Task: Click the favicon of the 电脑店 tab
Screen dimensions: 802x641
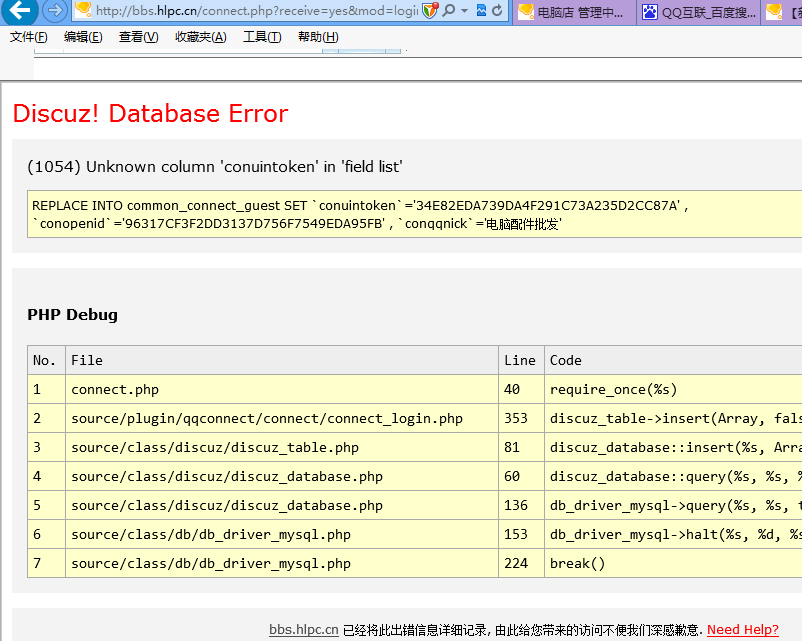Action: point(526,12)
